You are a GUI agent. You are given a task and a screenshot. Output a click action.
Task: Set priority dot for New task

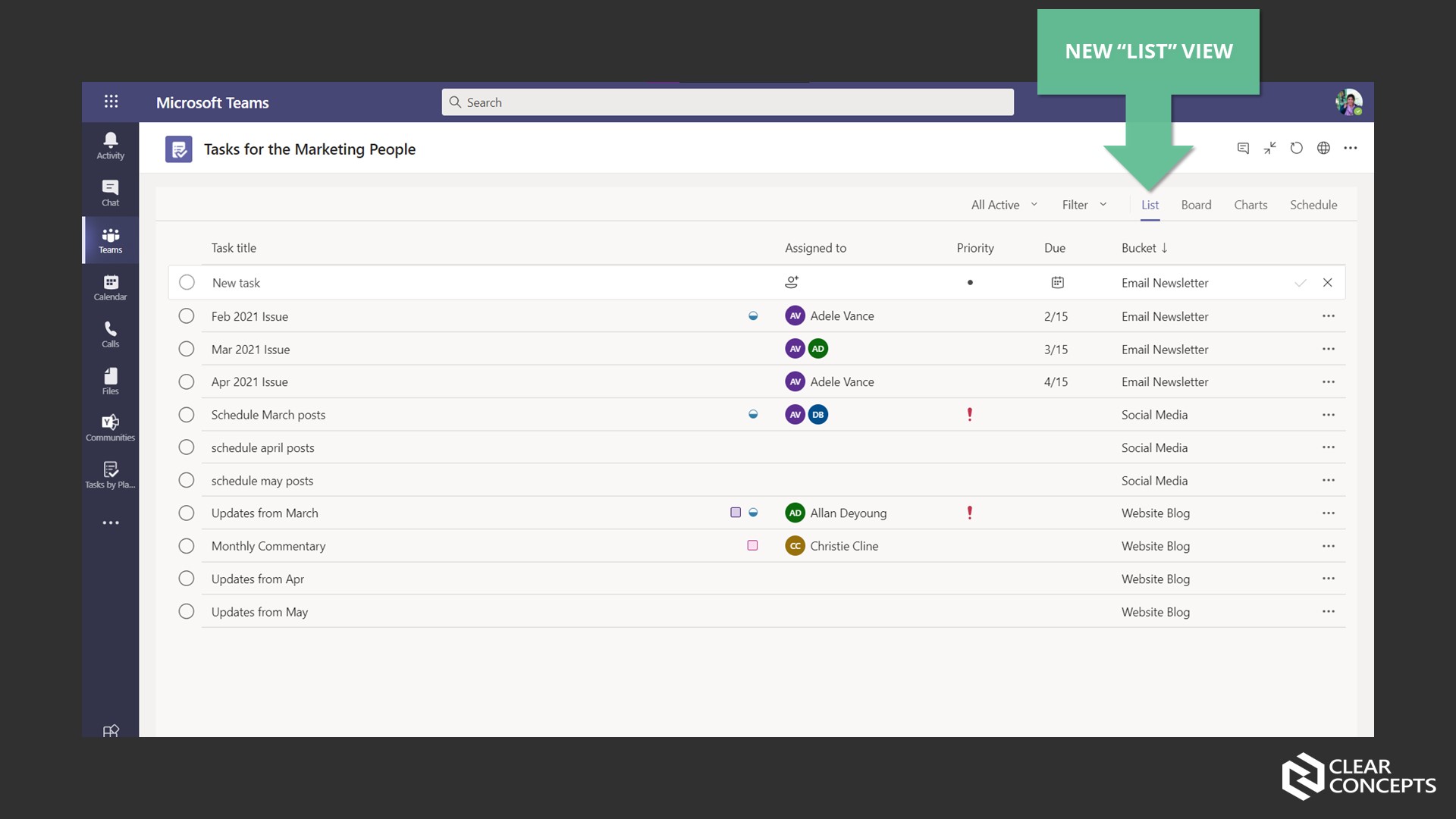970,283
